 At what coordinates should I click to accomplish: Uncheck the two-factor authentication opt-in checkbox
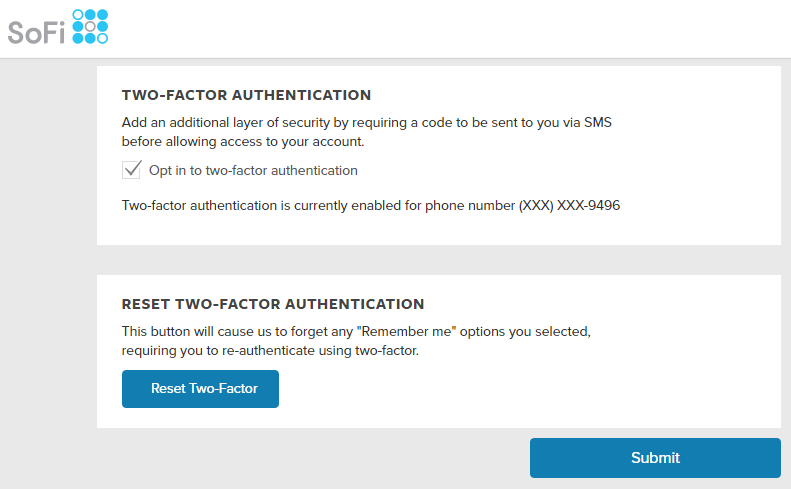tap(132, 170)
